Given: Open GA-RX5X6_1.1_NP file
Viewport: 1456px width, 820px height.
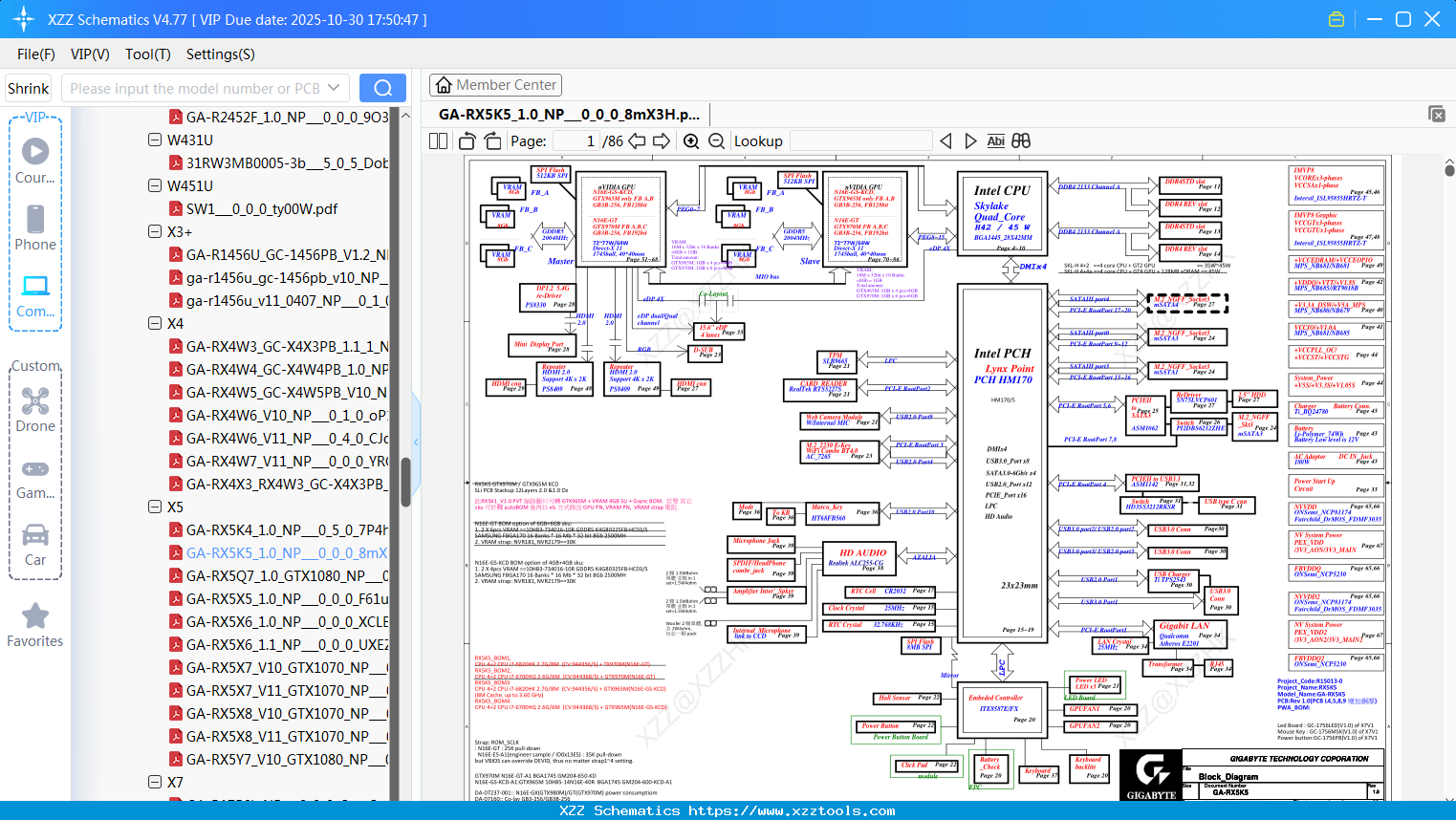Looking at the screenshot, I should pyautogui.click(x=287, y=644).
